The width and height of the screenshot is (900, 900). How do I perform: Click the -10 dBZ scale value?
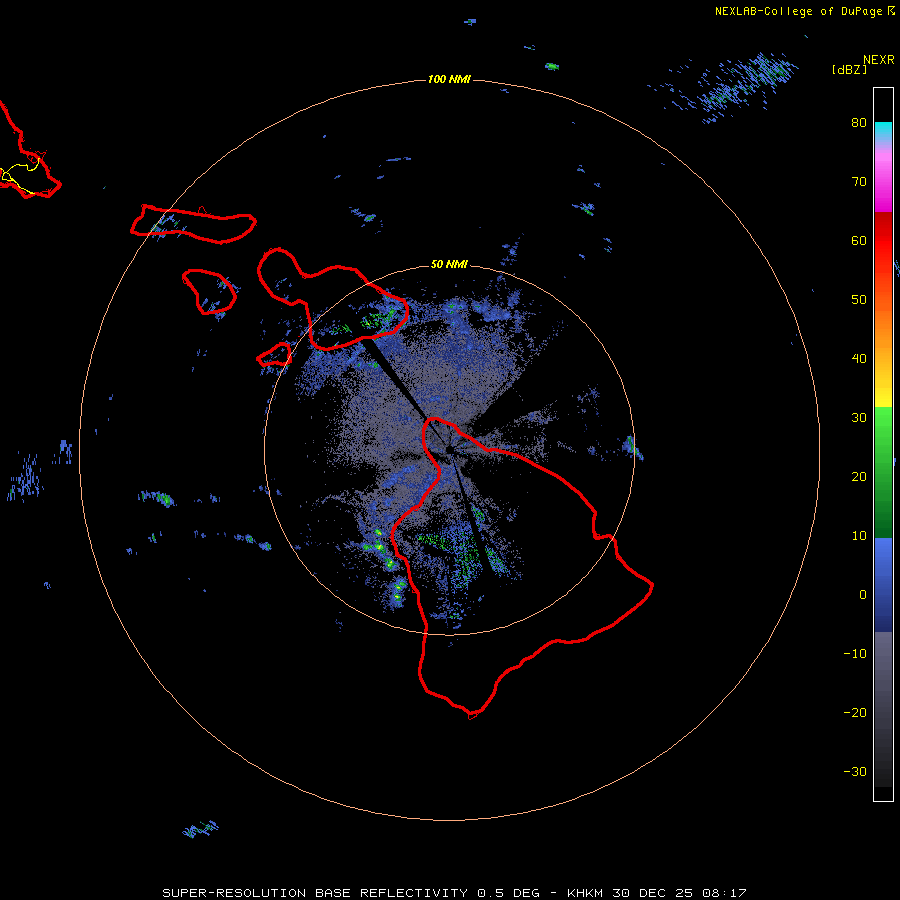coord(855,654)
